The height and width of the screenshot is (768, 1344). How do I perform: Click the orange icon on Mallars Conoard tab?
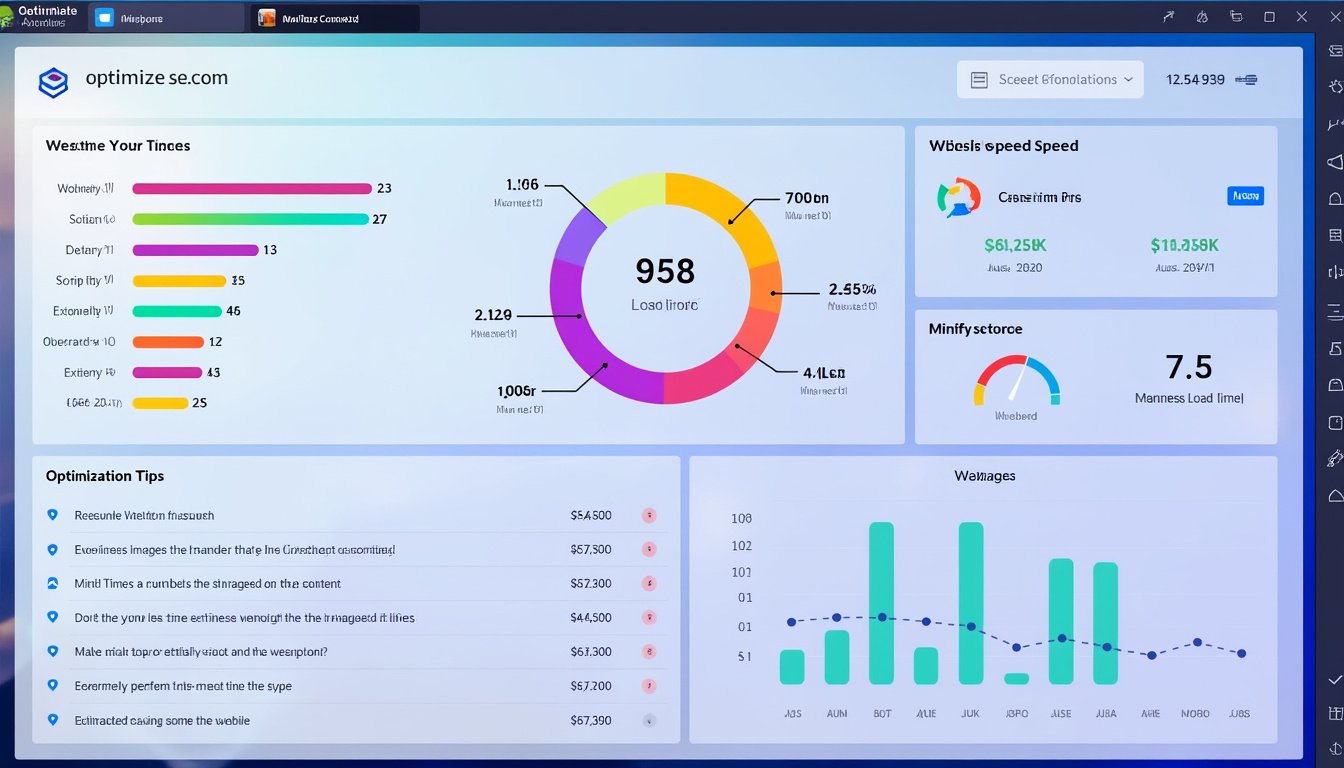coord(267,18)
